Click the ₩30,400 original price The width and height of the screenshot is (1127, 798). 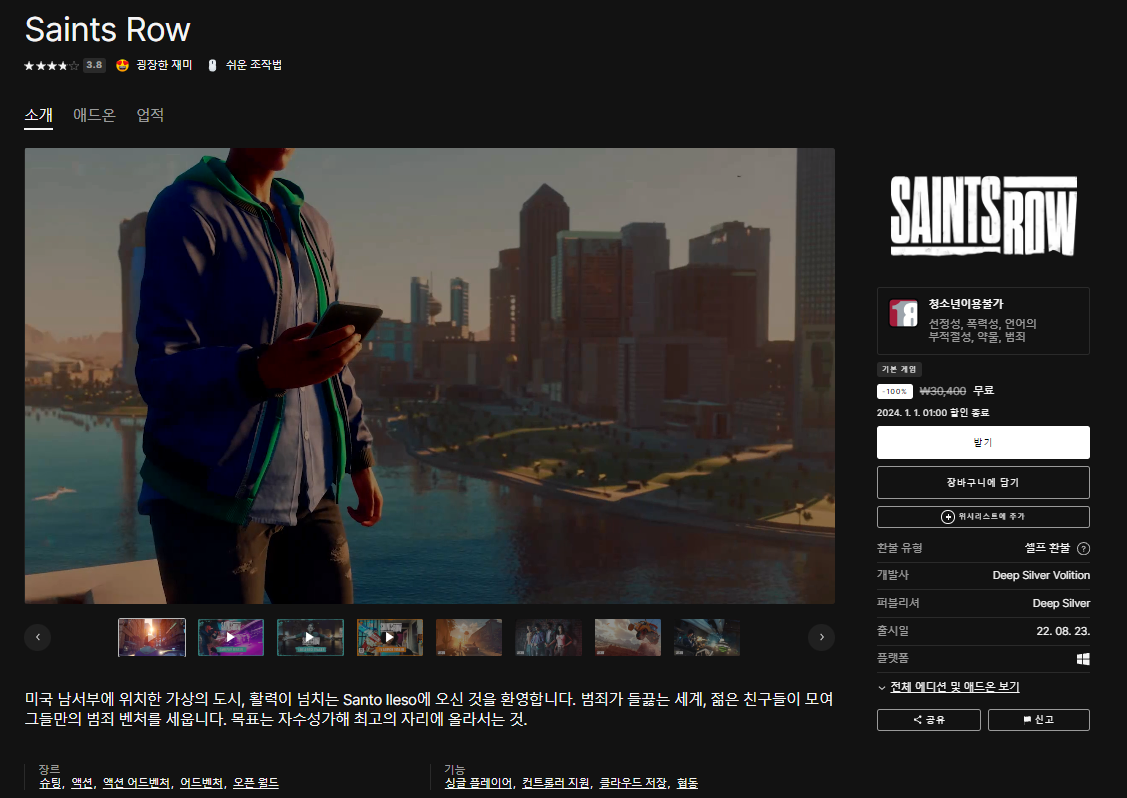point(942,391)
